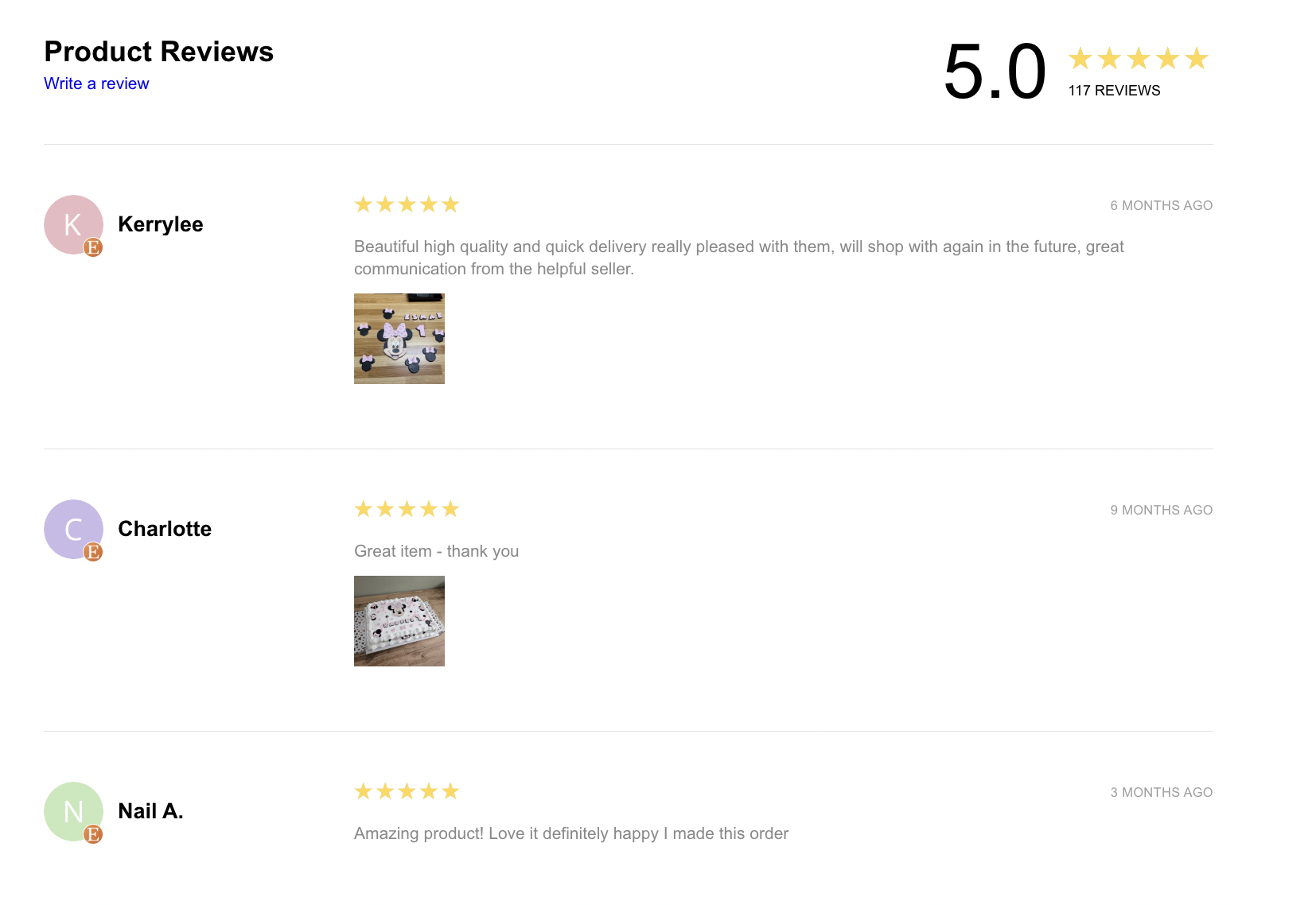Click the Etsy badge on Kerrylee's avatar
This screenshot has width=1316, height=905.
coord(93,247)
